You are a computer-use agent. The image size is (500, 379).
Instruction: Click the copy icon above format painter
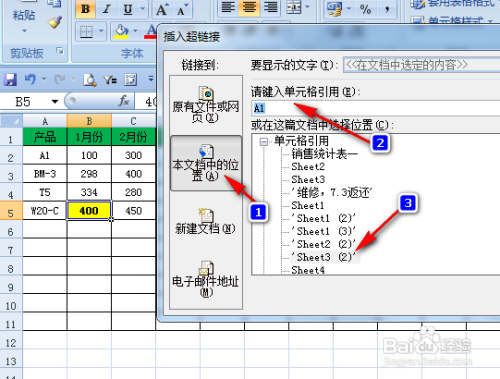tap(54, 3)
